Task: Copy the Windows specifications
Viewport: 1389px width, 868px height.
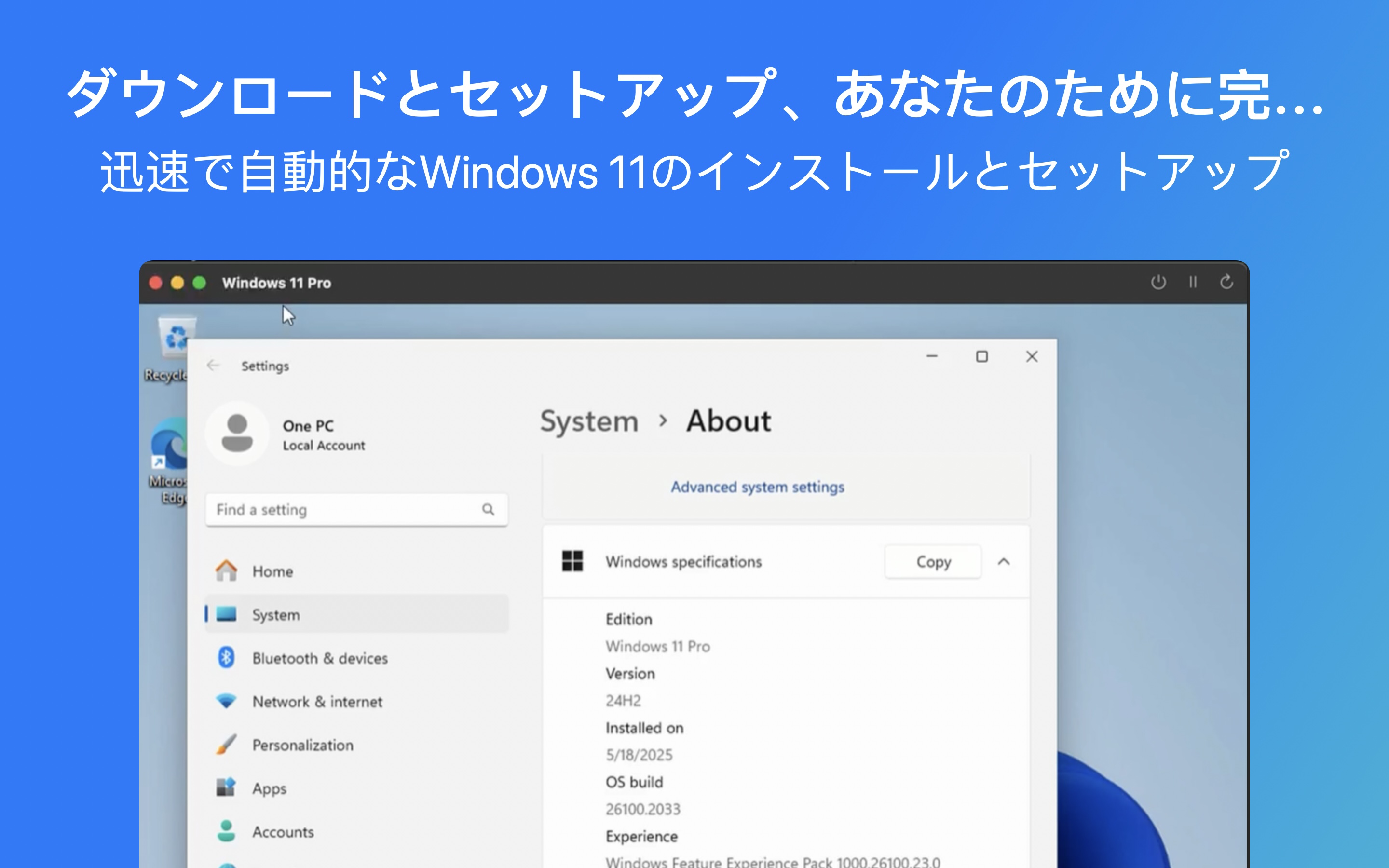Action: (x=933, y=561)
